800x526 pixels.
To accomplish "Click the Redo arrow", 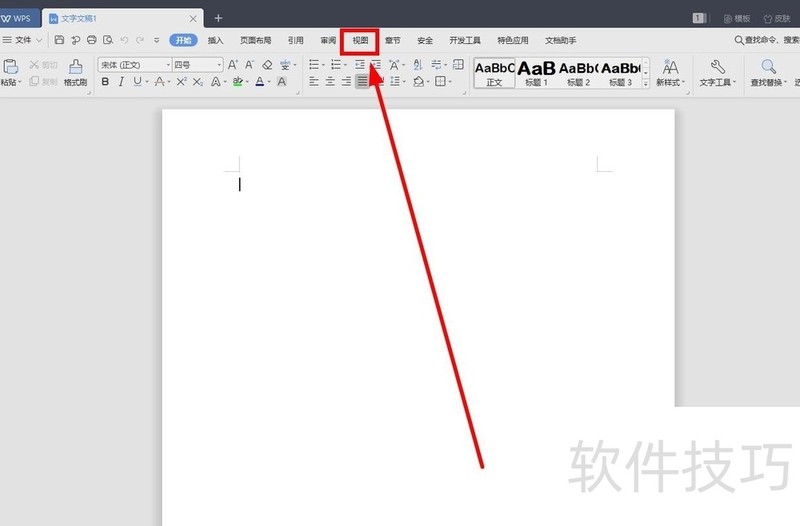I will tap(140, 40).
